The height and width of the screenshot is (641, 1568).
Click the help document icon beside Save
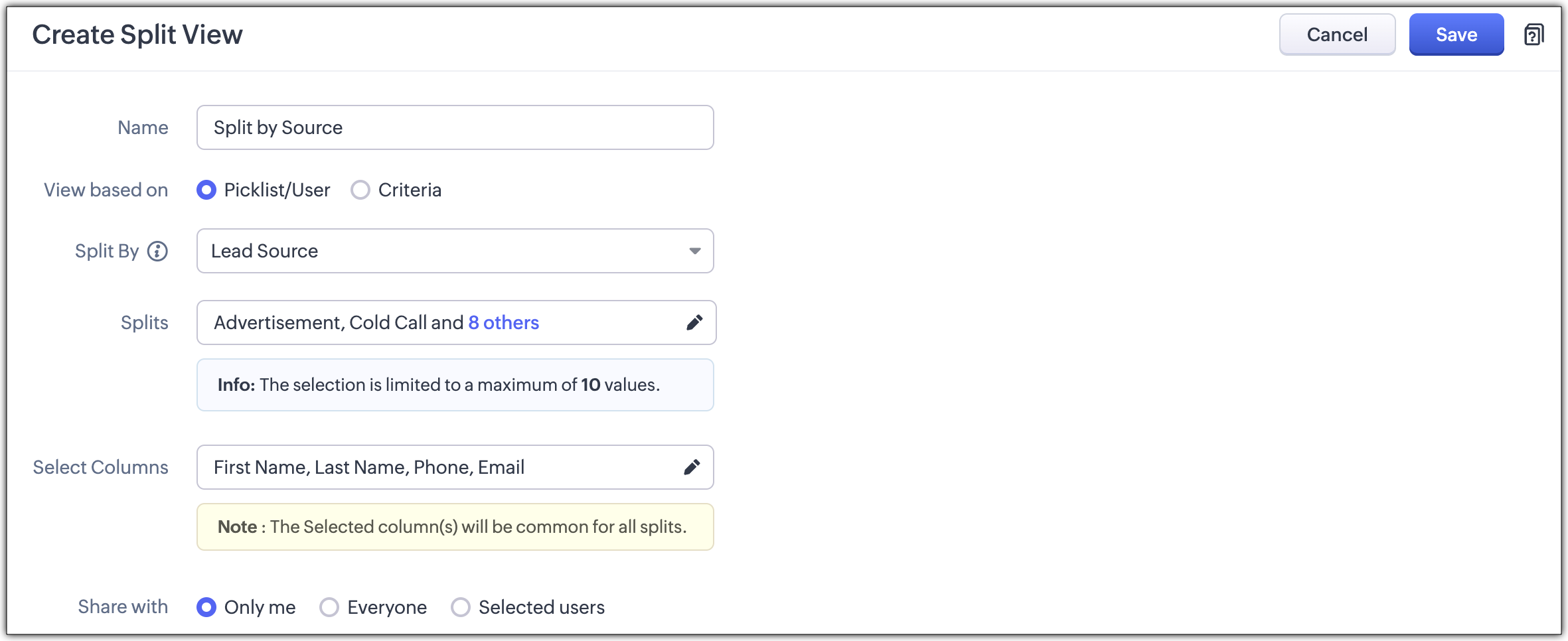pyautogui.click(x=1533, y=35)
